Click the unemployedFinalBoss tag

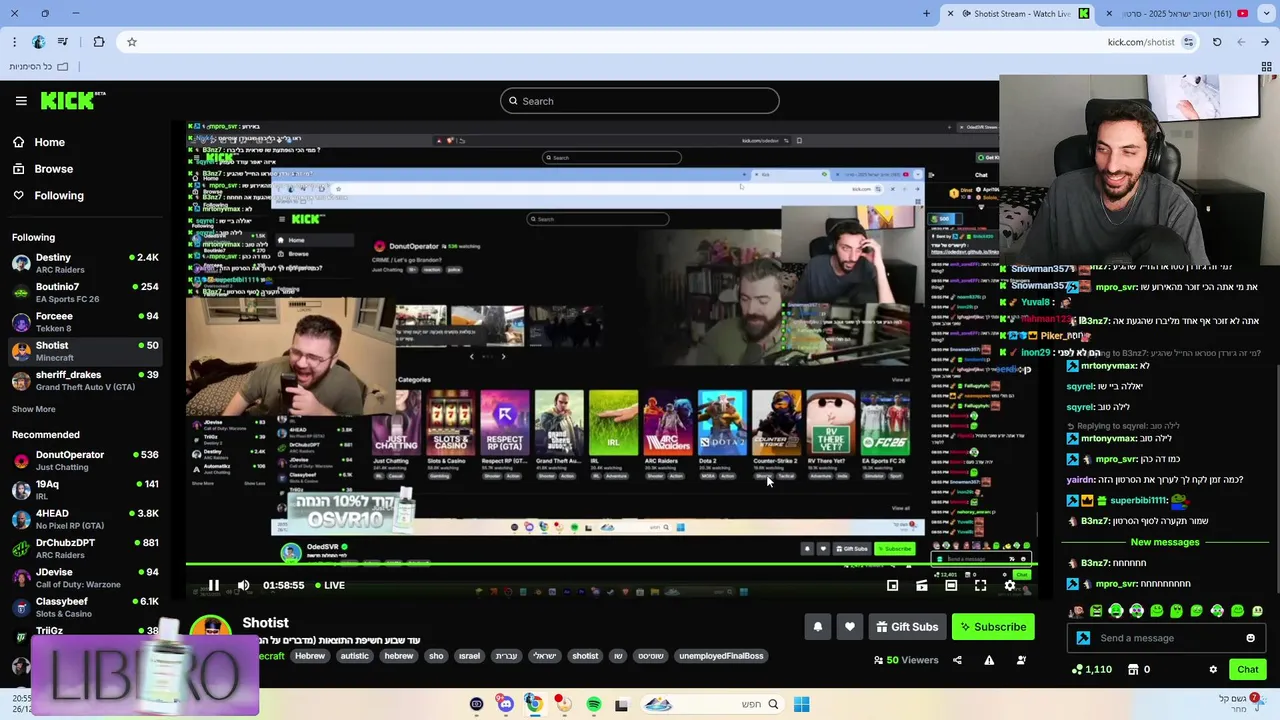720,656
